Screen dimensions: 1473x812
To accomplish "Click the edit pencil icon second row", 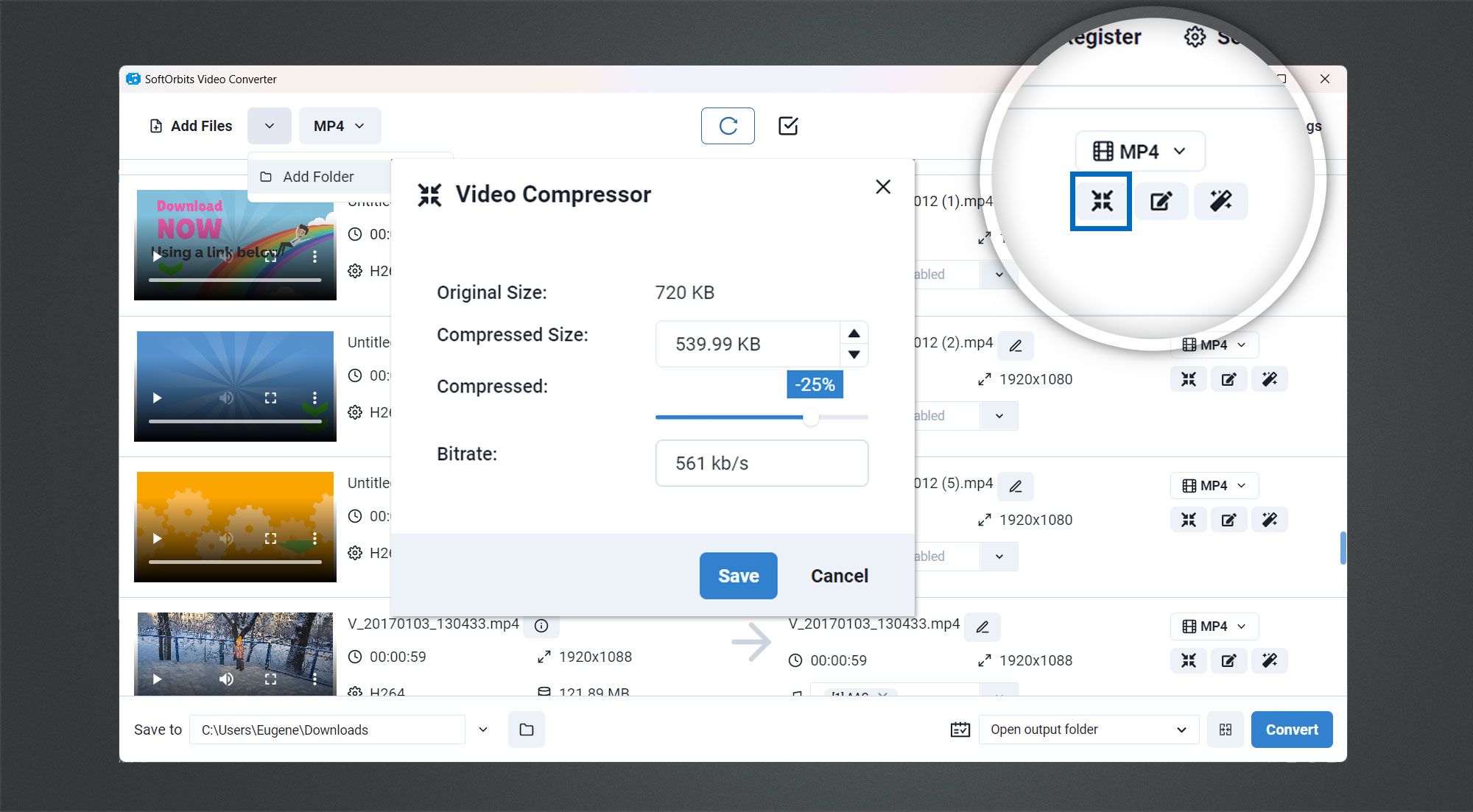I will point(1229,379).
